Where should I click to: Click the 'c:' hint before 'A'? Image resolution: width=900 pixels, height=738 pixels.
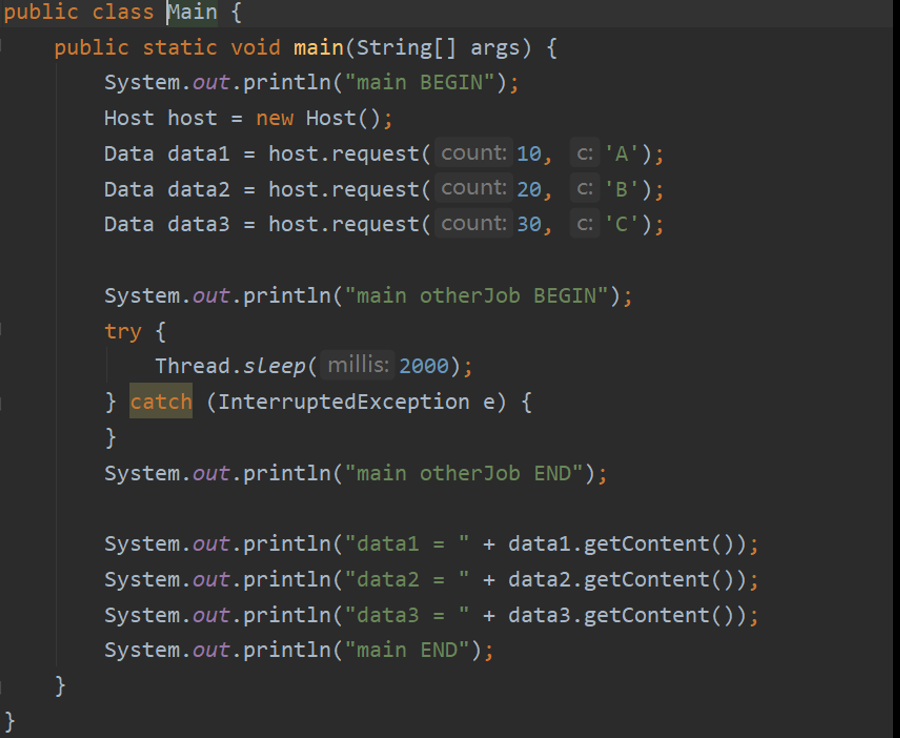pyautogui.click(x=585, y=153)
